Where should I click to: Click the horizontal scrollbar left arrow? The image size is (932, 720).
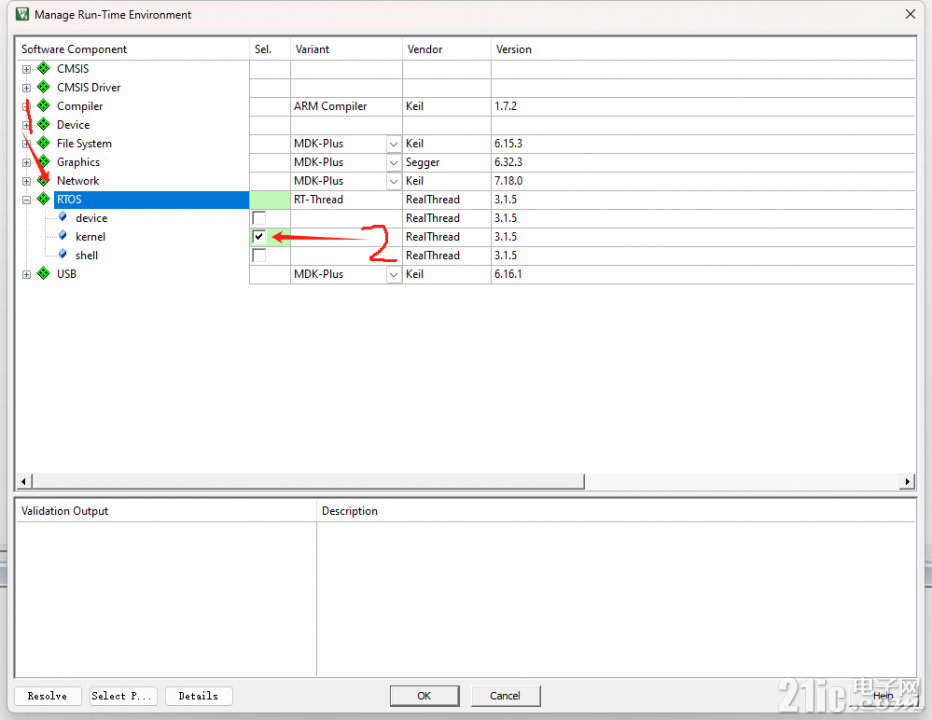point(23,481)
